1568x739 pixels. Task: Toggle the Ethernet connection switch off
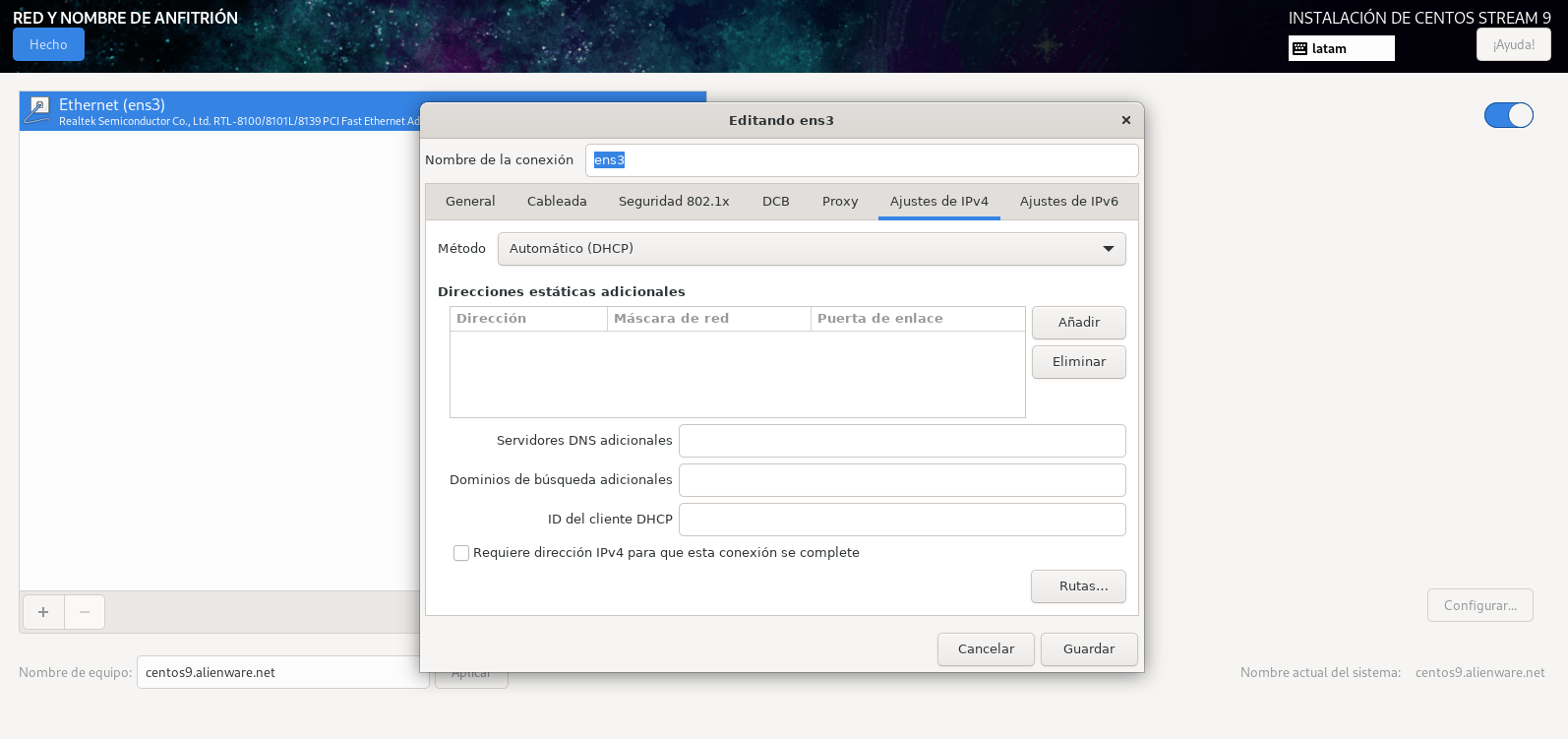click(x=1508, y=115)
